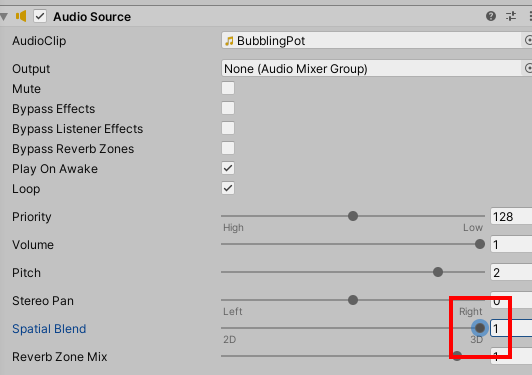Open Audio Source help reference icon
Screen dimensions: 532x375
[491, 16]
